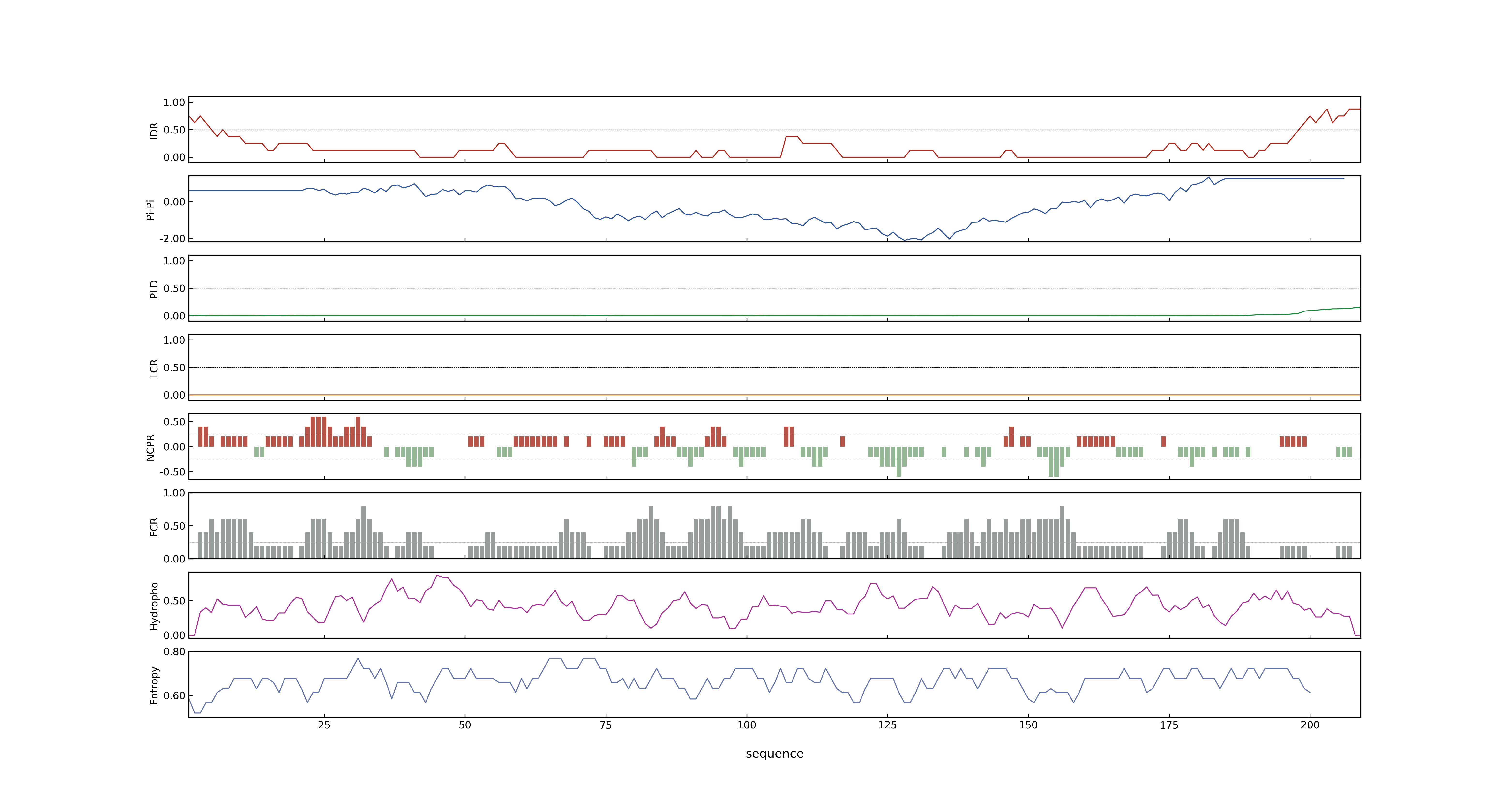Viewport: 1512px width, 806px height.
Task: Click the 0.50 tick of the FCR panel
Action: tap(174, 526)
